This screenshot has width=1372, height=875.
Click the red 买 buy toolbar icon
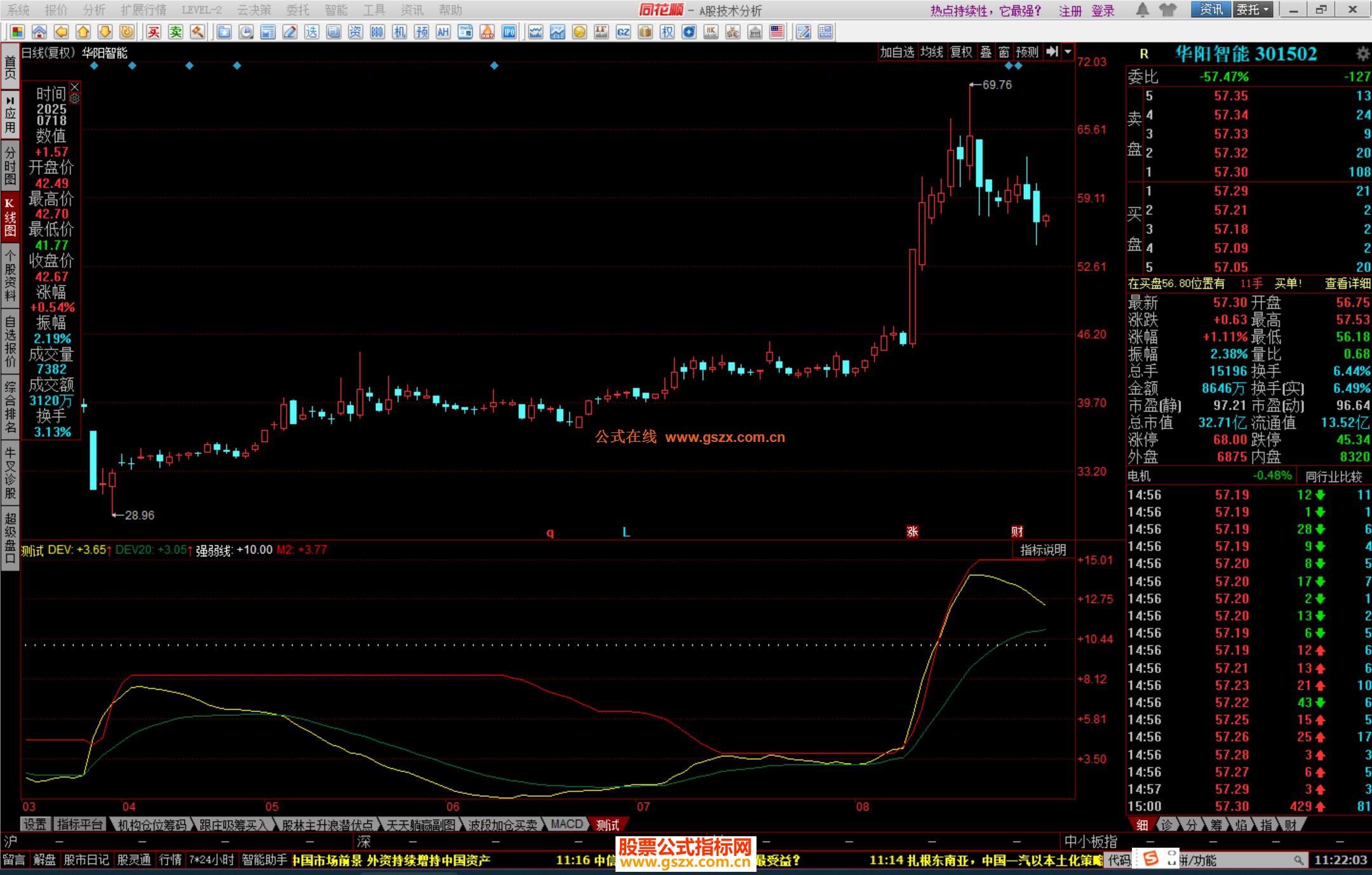[154, 32]
